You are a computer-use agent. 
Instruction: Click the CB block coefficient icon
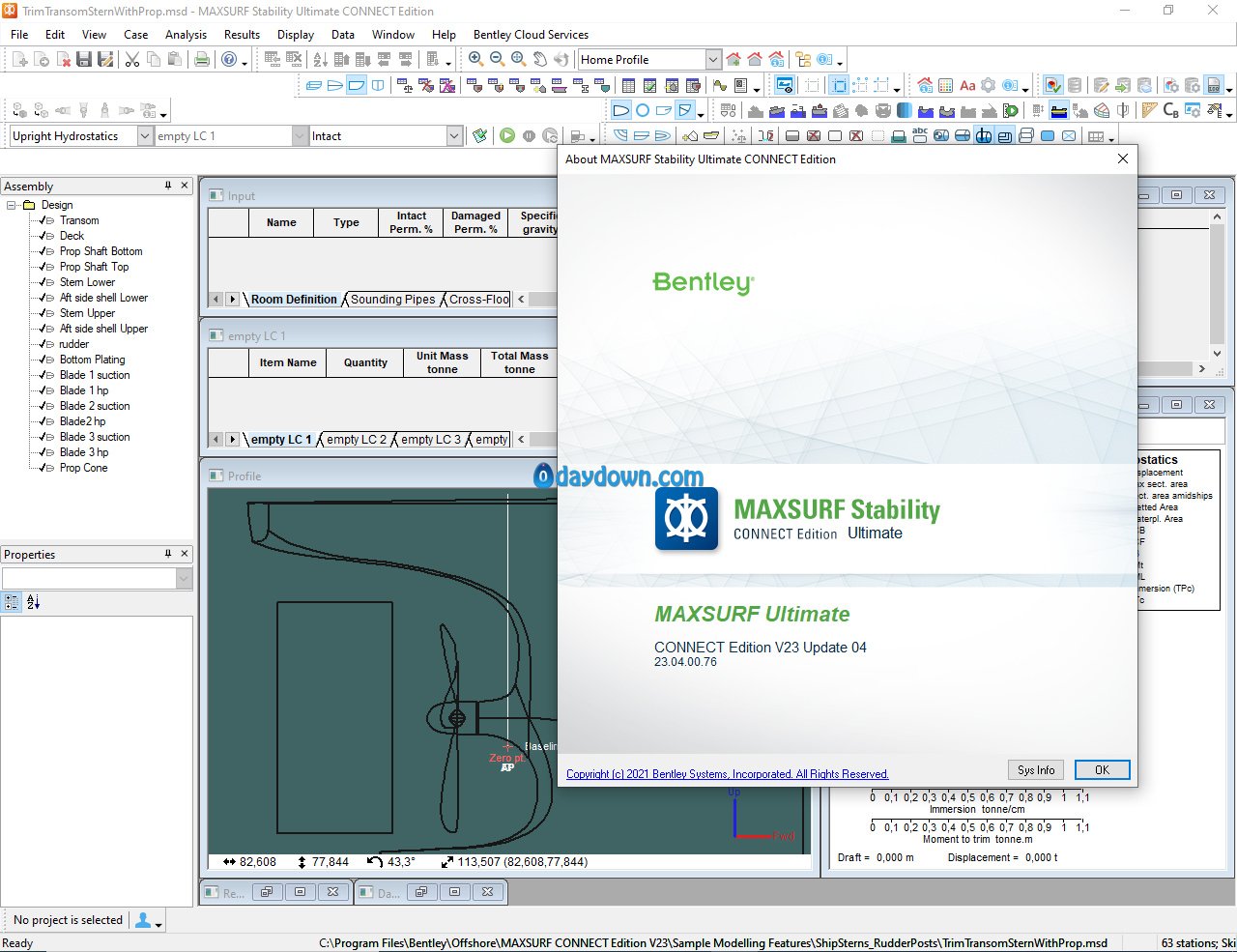point(1170,110)
